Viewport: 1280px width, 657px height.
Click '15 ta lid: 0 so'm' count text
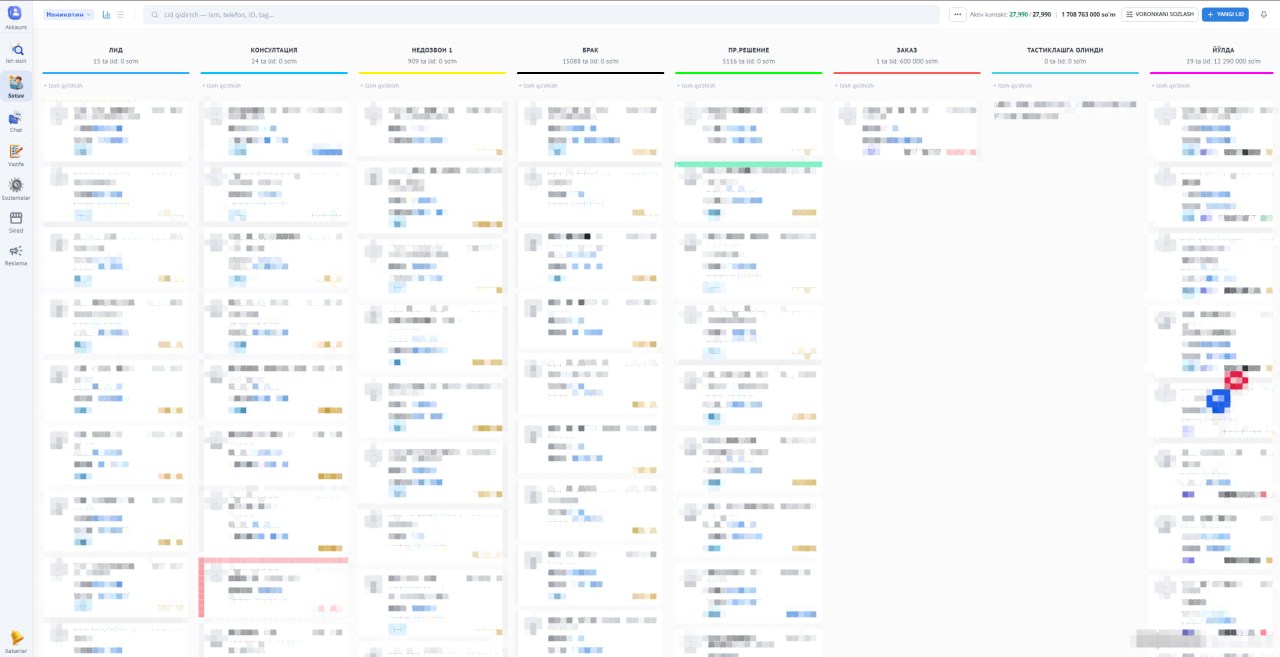[116, 61]
